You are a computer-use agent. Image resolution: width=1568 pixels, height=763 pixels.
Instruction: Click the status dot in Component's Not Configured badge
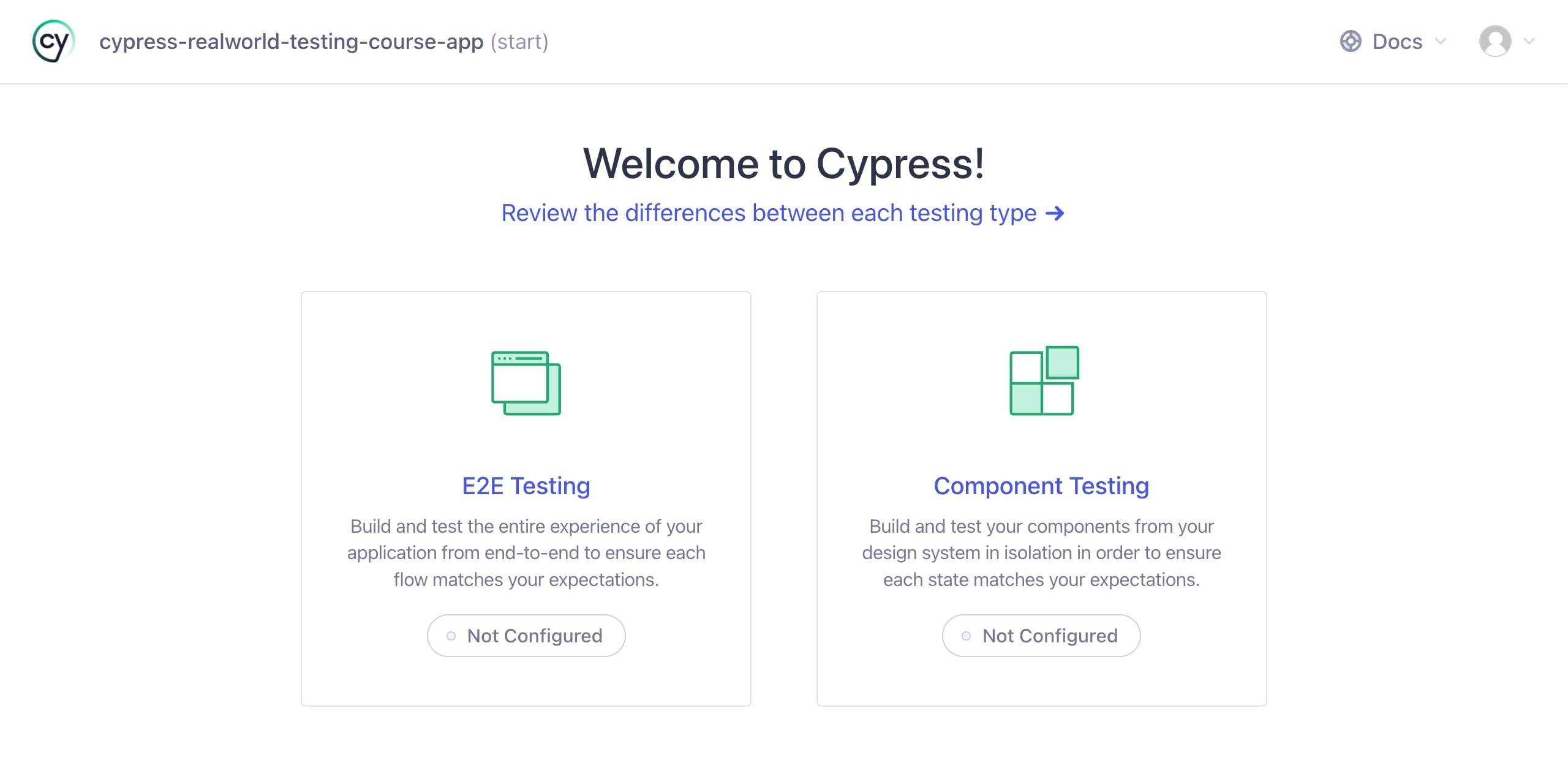967,636
